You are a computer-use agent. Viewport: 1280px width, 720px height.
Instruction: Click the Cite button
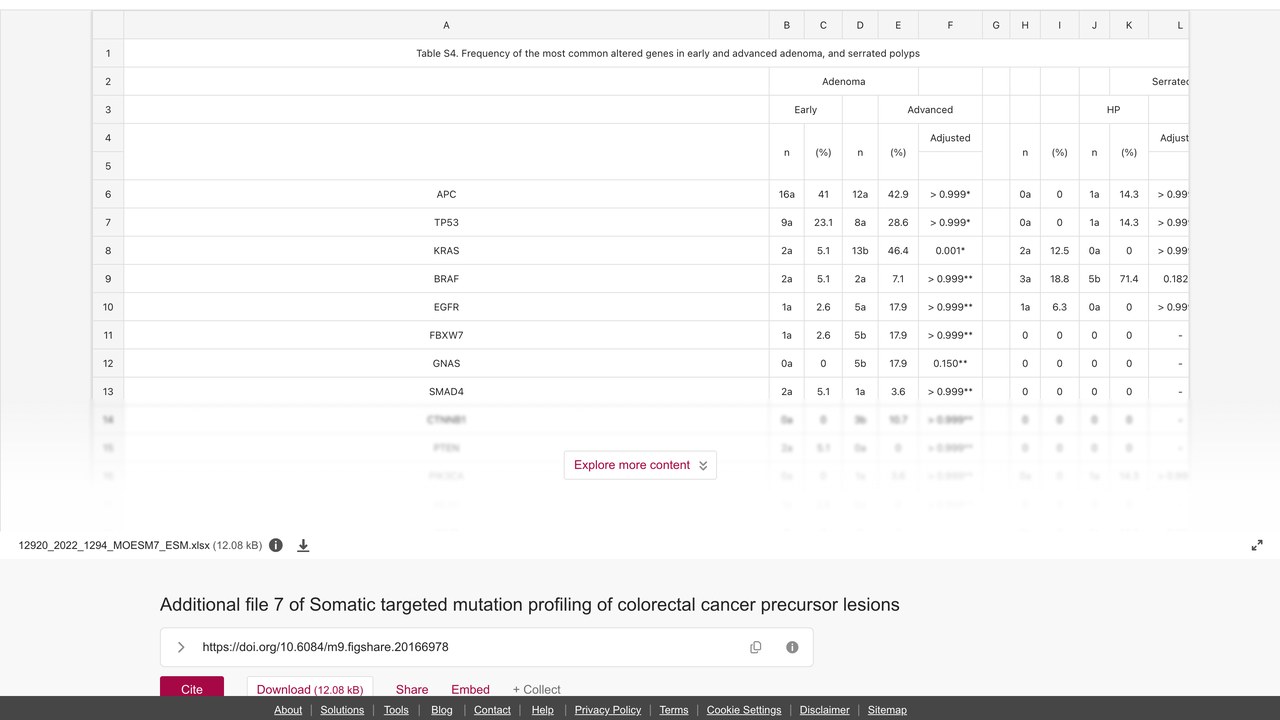tap(192, 688)
